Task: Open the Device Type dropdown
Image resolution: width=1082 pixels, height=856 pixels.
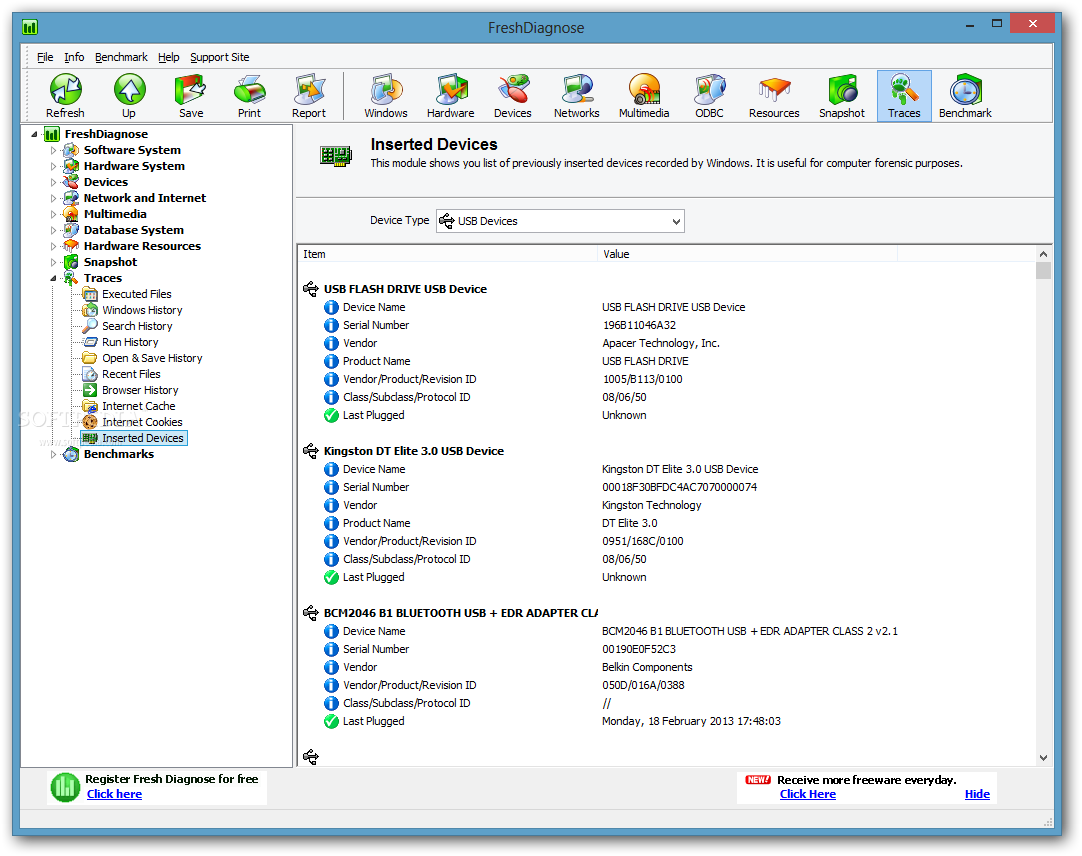Action: pyautogui.click(x=560, y=221)
